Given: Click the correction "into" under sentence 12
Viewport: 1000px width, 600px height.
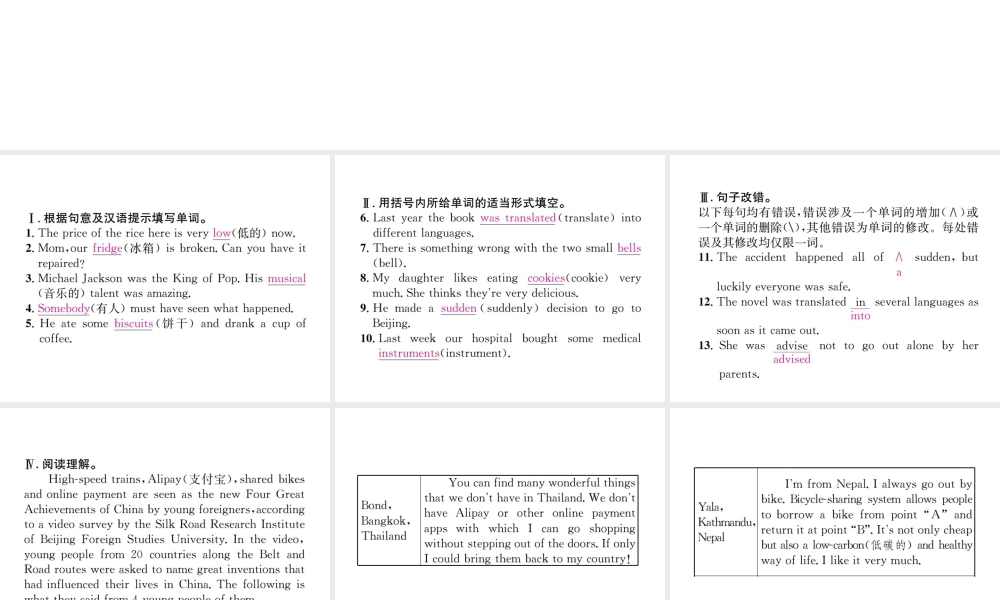Looking at the screenshot, I should point(860,316).
